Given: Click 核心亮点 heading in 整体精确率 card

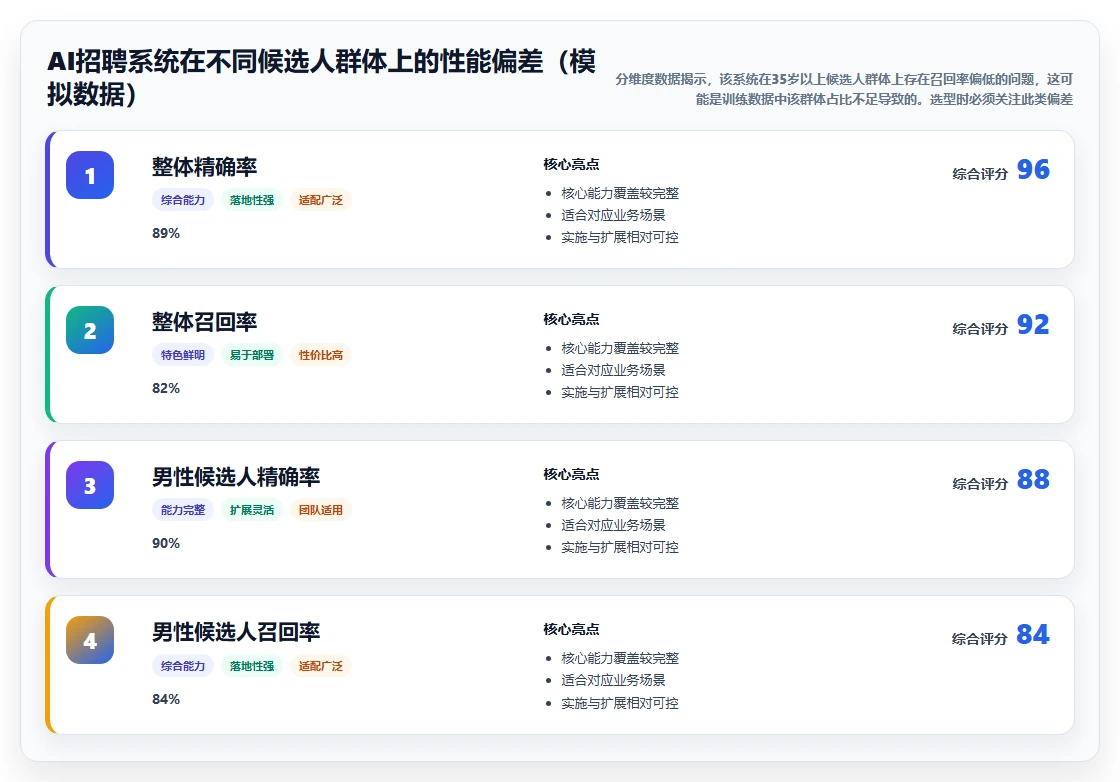Looking at the screenshot, I should point(571,164).
